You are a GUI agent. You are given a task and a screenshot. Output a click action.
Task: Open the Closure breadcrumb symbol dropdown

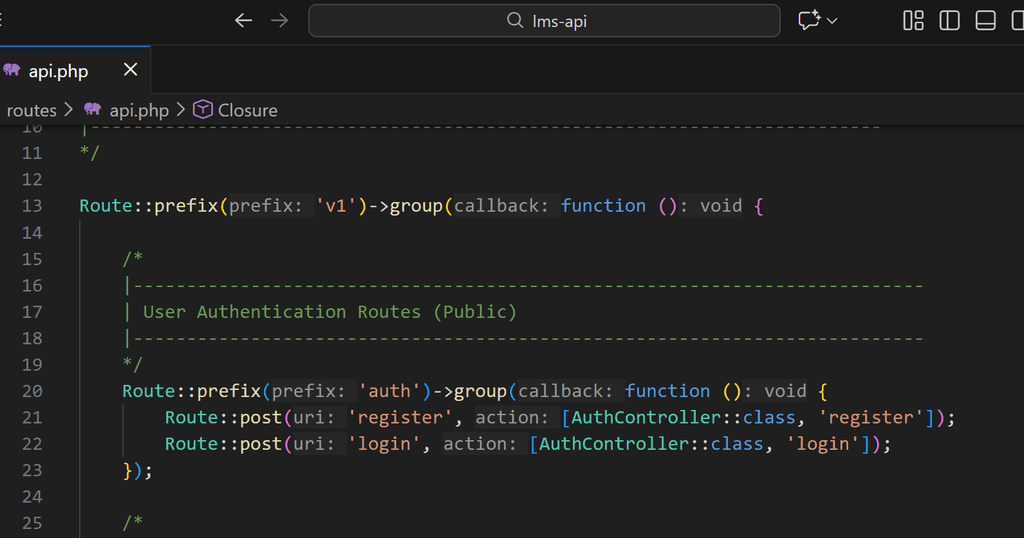tap(247, 110)
